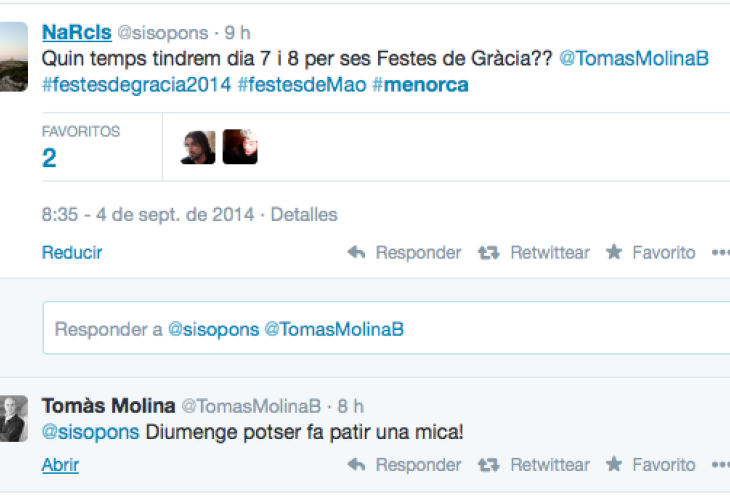Image resolution: width=730 pixels, height=500 pixels.
Task: Expand Tomàs Molina's reply with Abrir
Action: coord(60,465)
